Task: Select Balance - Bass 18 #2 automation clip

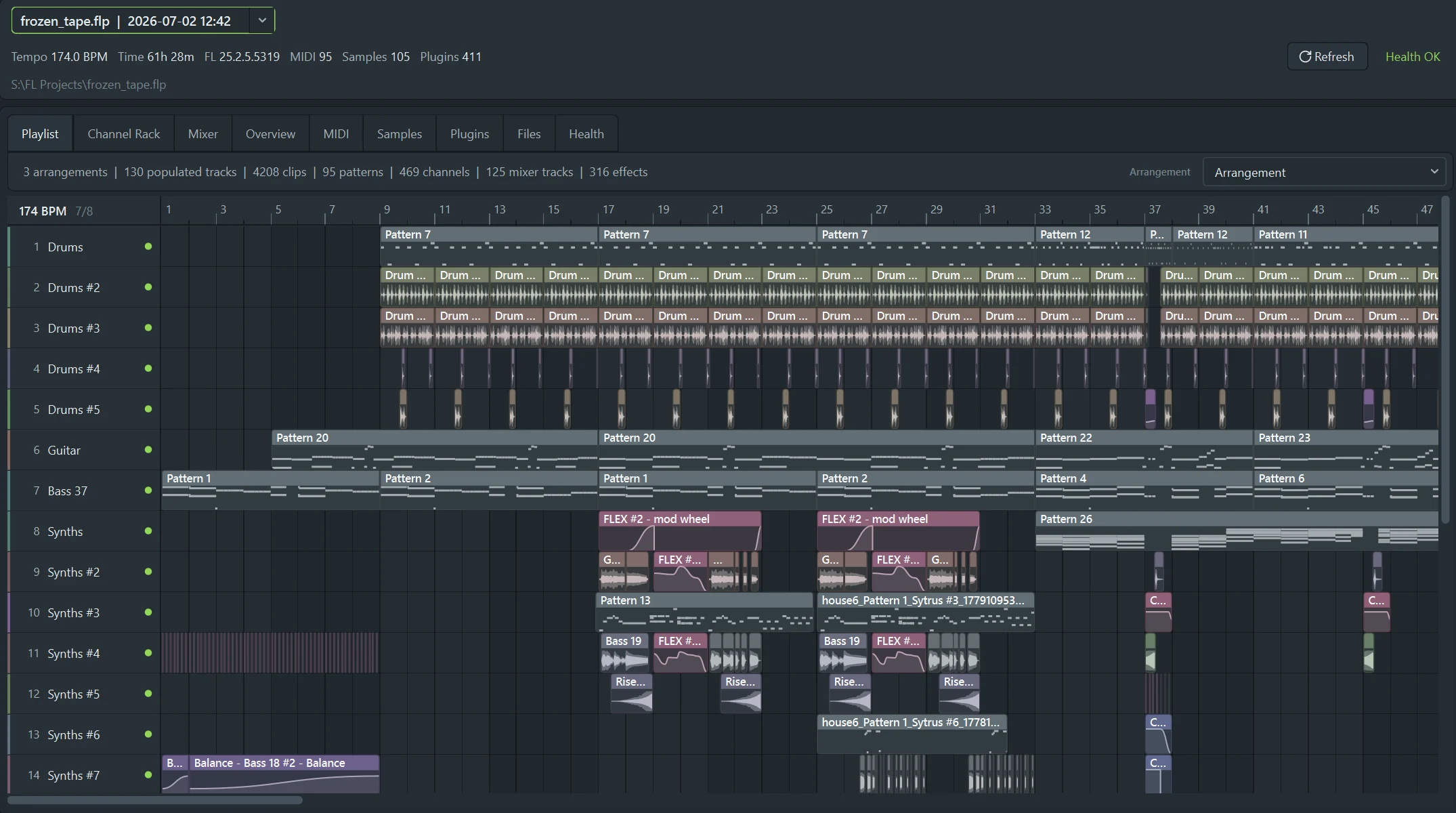Action: 284,774
